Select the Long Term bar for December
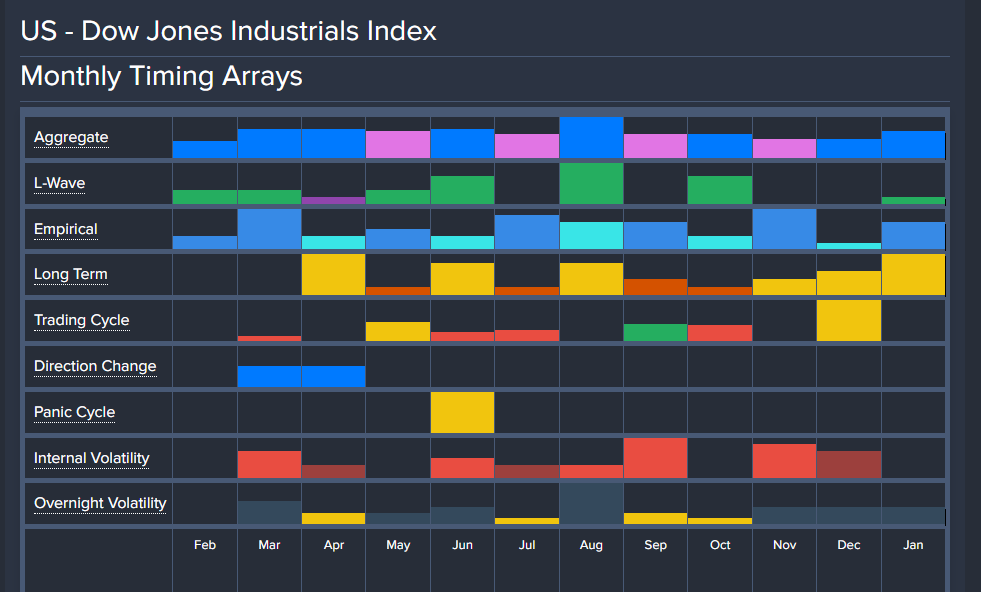Screen dimensions: 981x592 [849, 283]
